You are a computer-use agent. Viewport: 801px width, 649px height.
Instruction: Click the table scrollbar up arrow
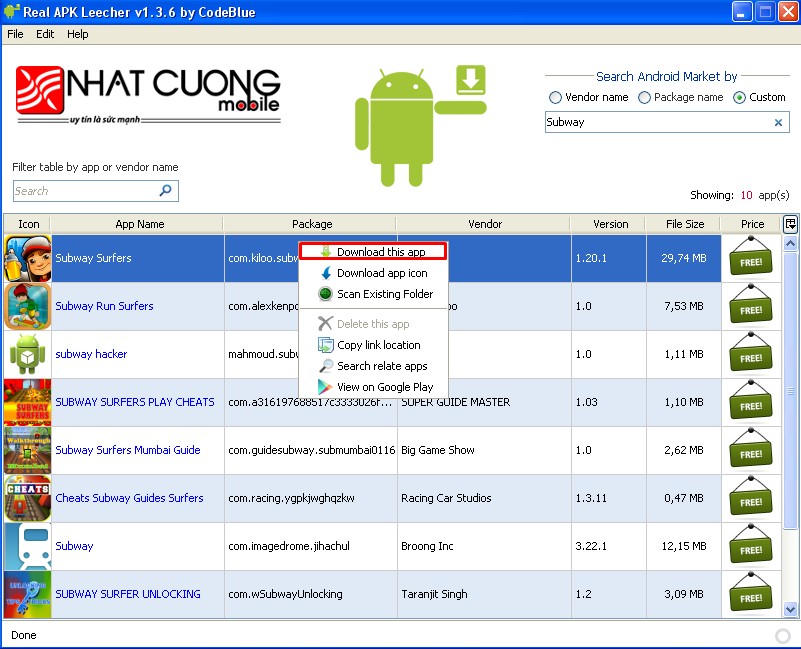coord(790,244)
